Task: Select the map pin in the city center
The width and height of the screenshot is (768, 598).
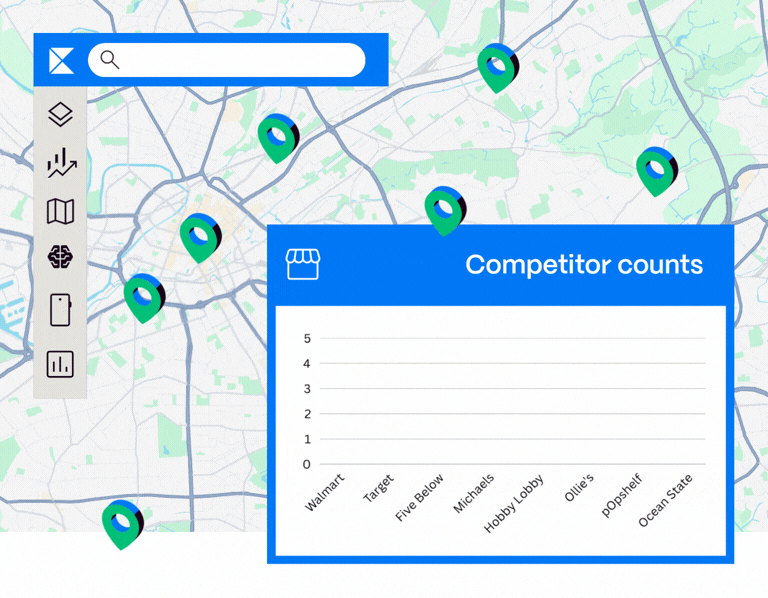Action: [x=200, y=238]
